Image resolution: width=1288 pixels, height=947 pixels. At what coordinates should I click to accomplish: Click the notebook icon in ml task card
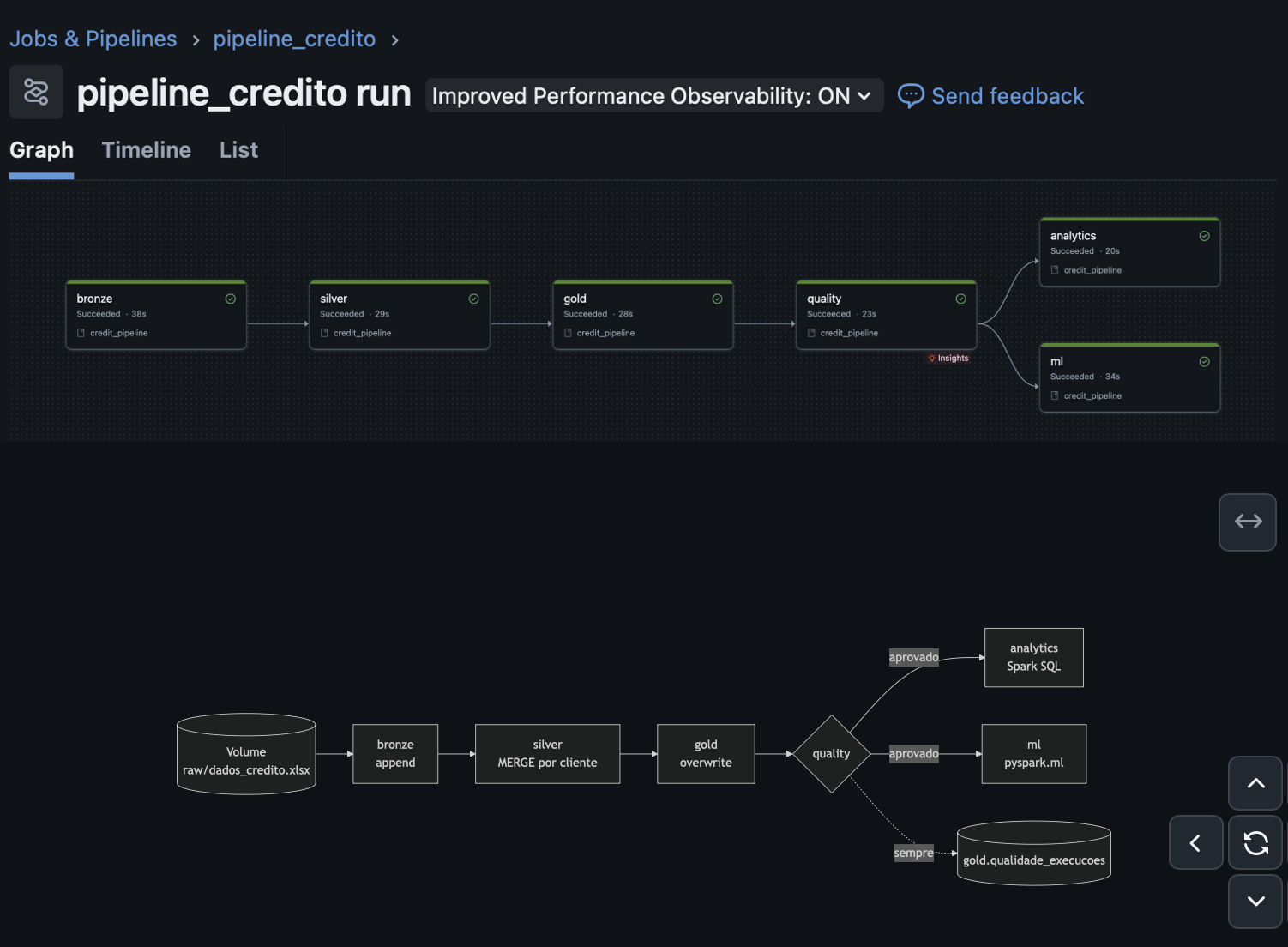[1056, 395]
